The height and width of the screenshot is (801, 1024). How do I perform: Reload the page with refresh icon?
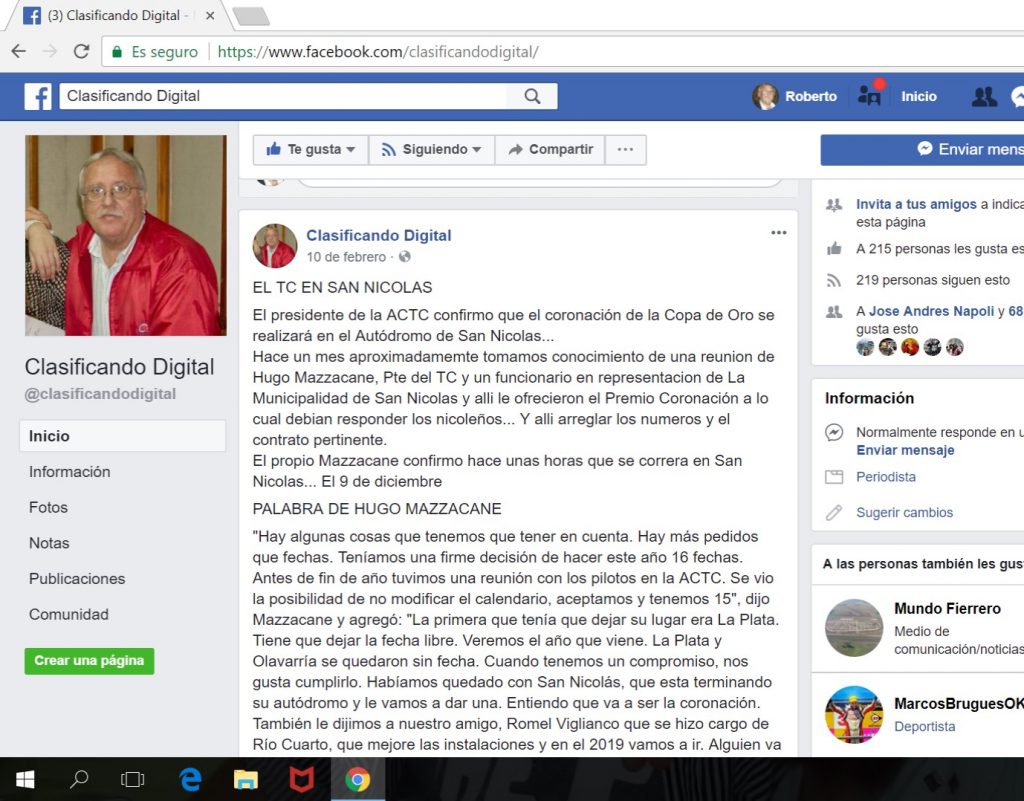(x=81, y=52)
